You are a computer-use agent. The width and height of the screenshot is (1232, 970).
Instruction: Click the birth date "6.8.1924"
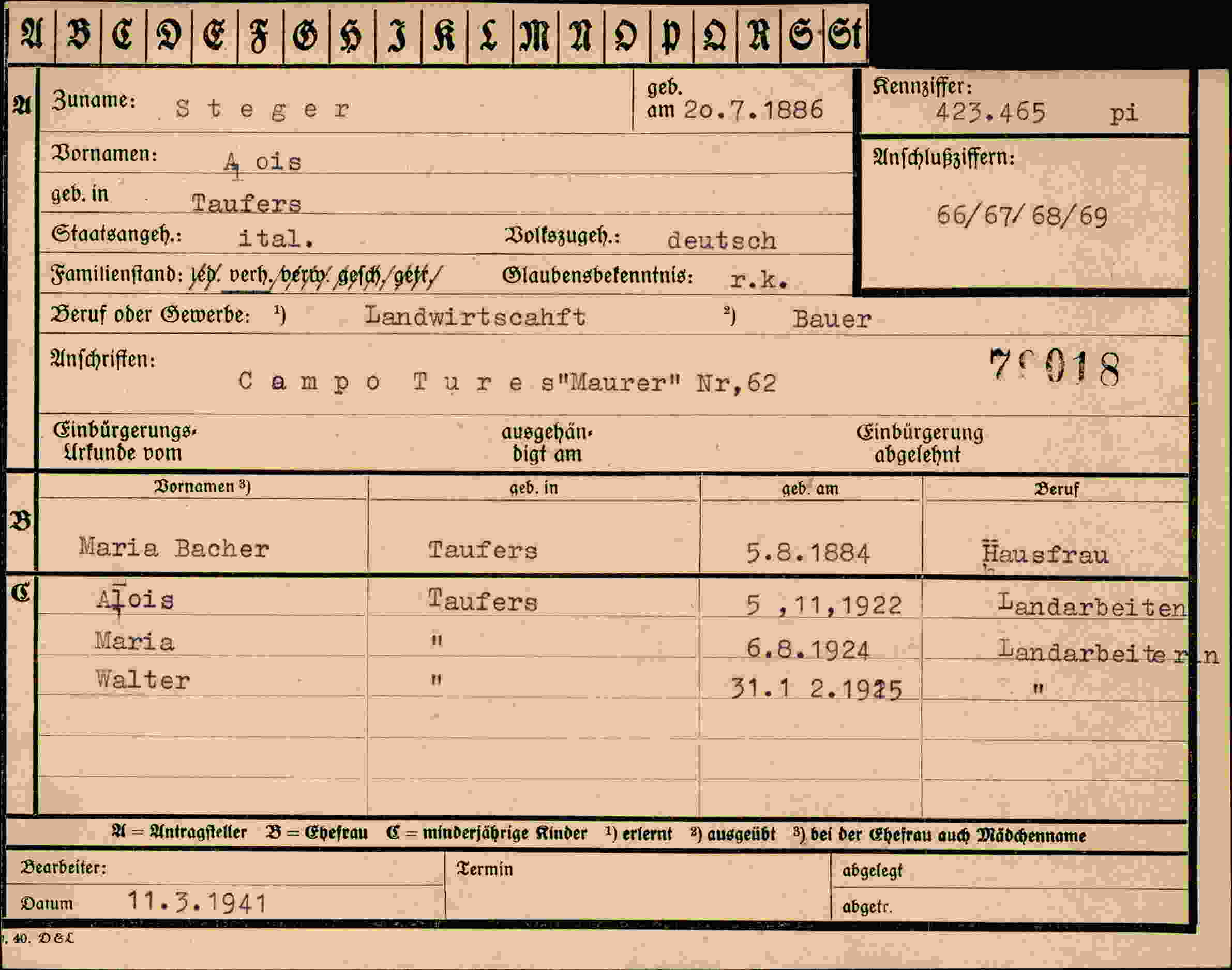point(808,649)
